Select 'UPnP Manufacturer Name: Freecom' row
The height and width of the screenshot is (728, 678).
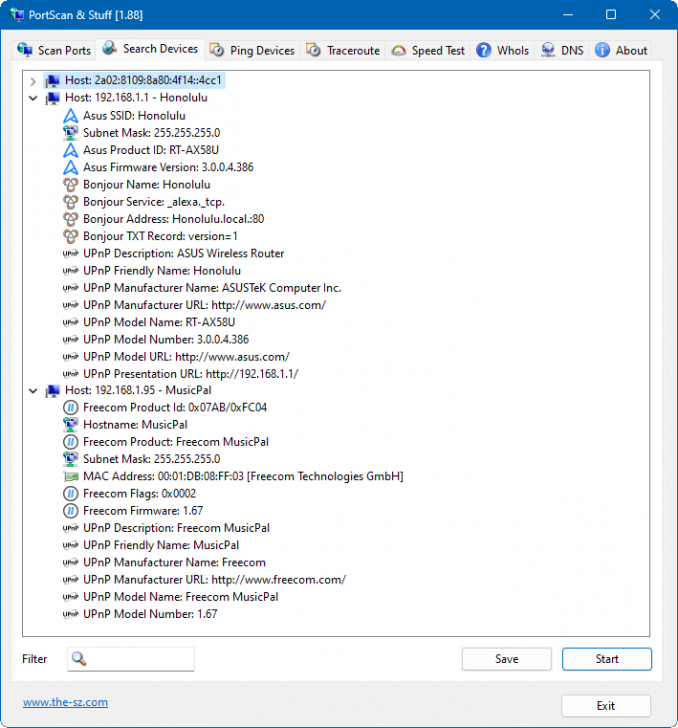click(174, 562)
